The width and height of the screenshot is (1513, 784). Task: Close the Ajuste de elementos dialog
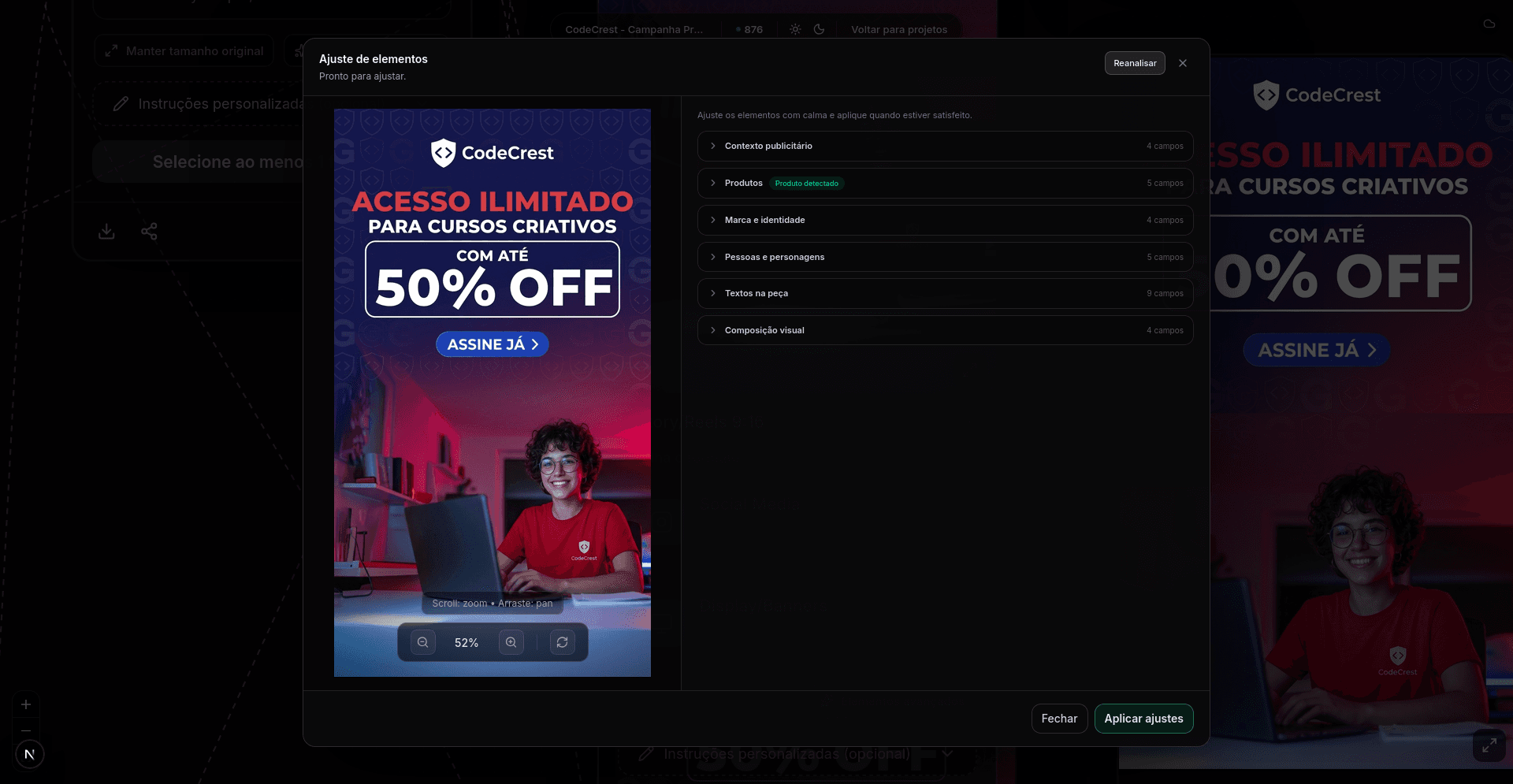(1183, 63)
